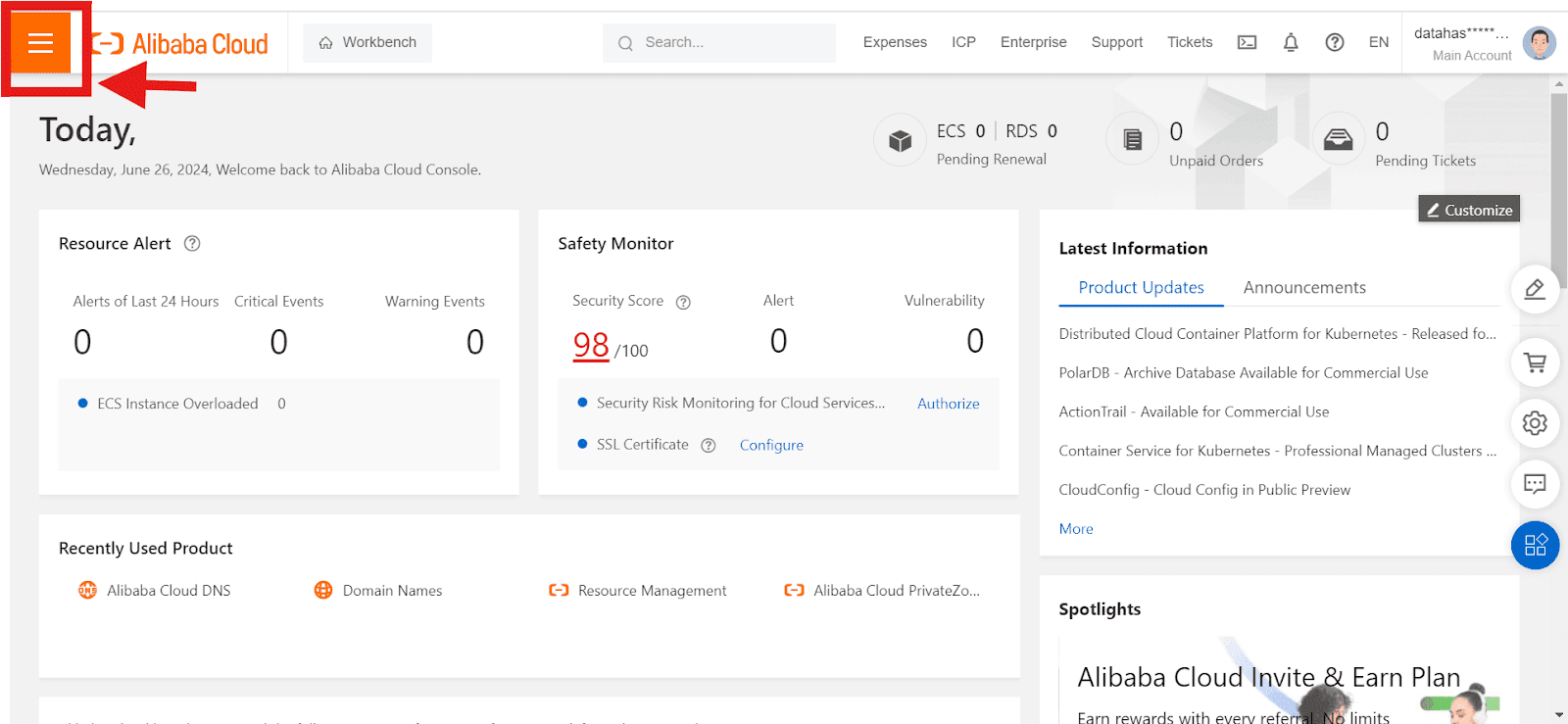Image resolution: width=1568 pixels, height=724 pixels.
Task: Click the search magnifier icon
Action: coord(625,43)
